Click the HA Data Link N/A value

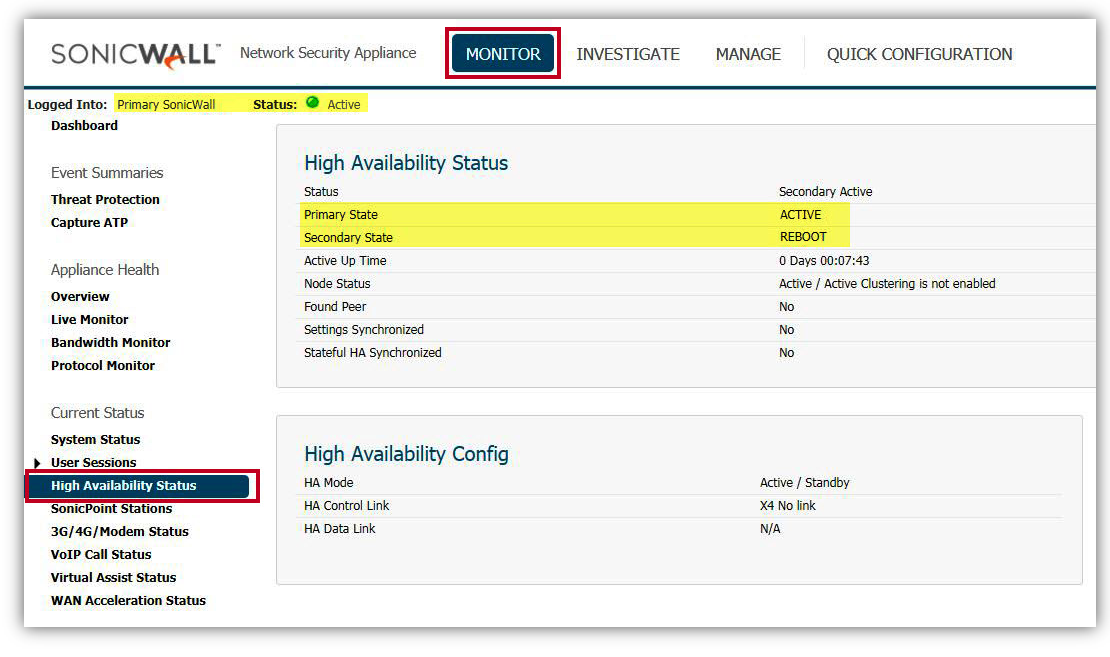click(x=770, y=529)
